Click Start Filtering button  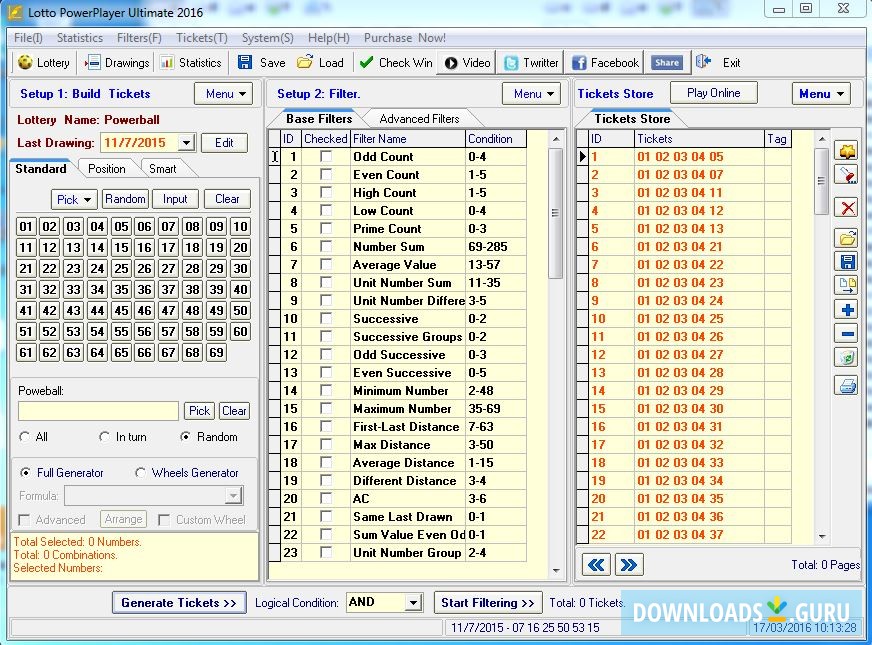[488, 602]
